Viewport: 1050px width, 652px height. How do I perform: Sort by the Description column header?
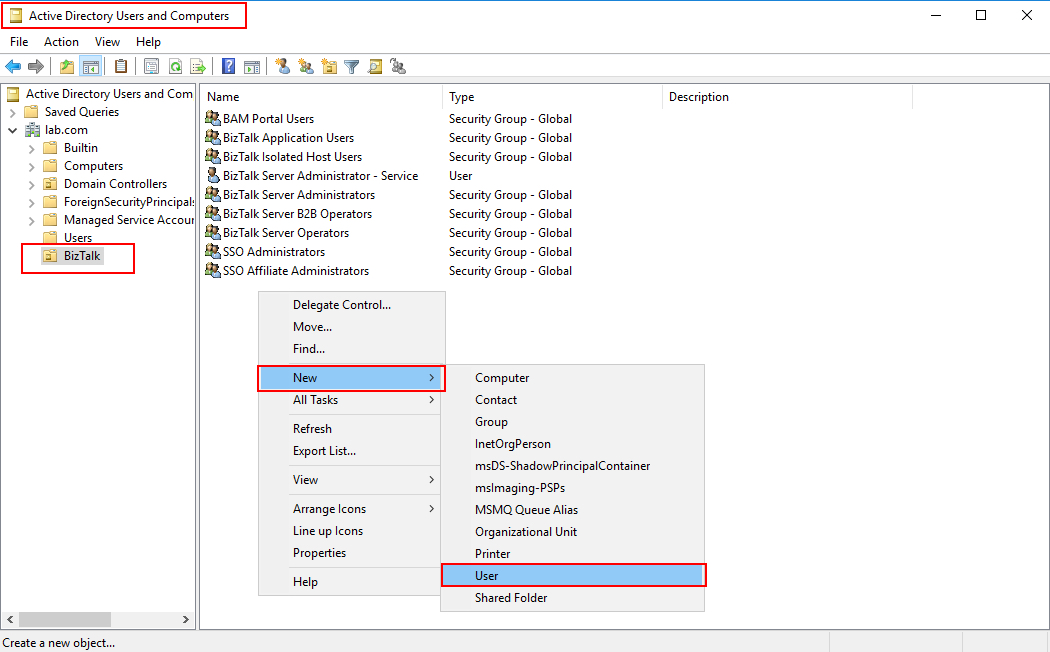click(x=788, y=97)
